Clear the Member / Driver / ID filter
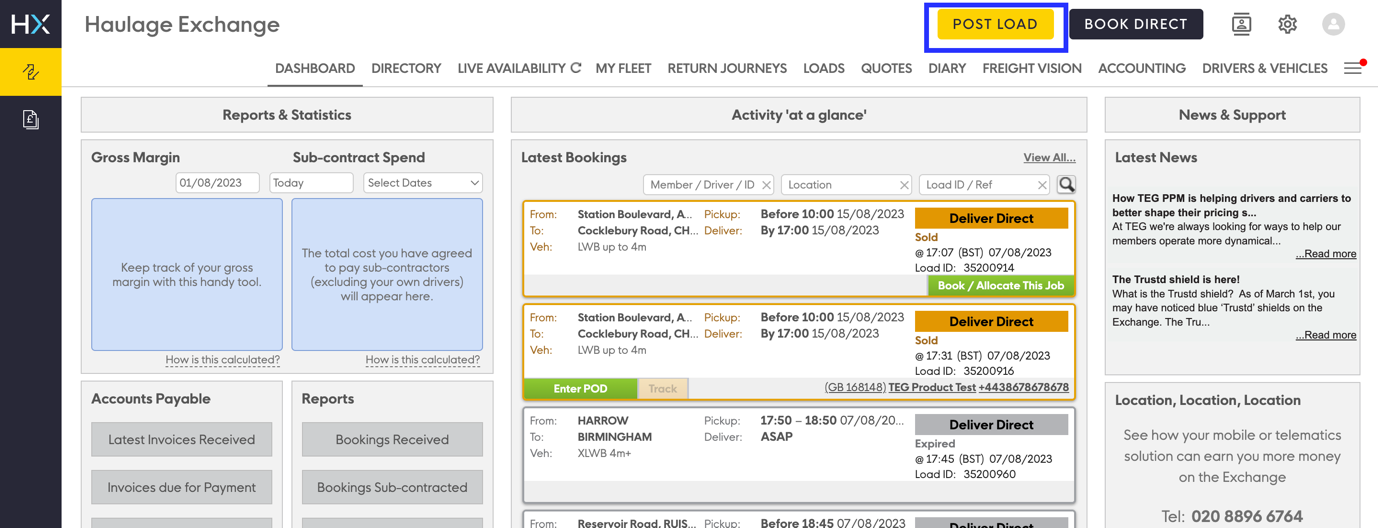The image size is (1378, 528). point(766,185)
